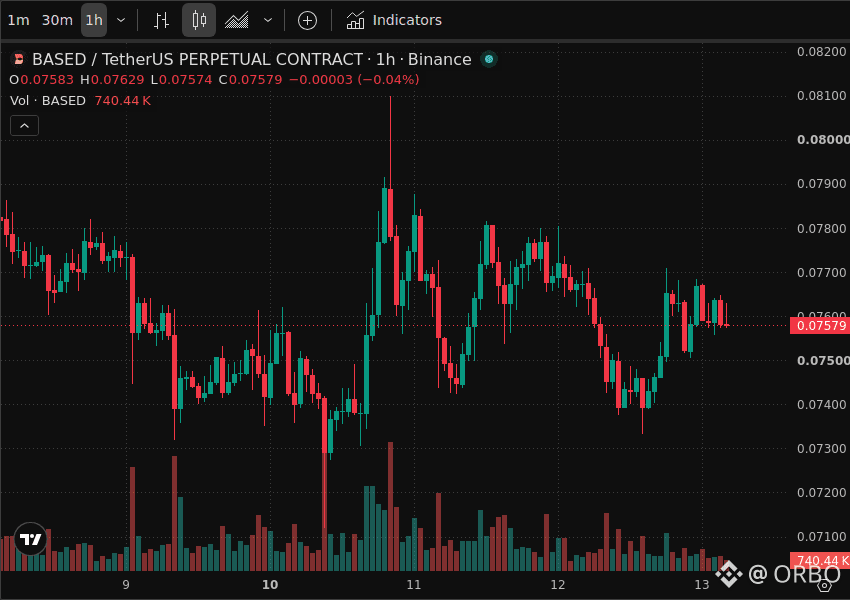Click the volume label 740.44 K on axis
The image size is (850, 600).
click(x=820, y=560)
